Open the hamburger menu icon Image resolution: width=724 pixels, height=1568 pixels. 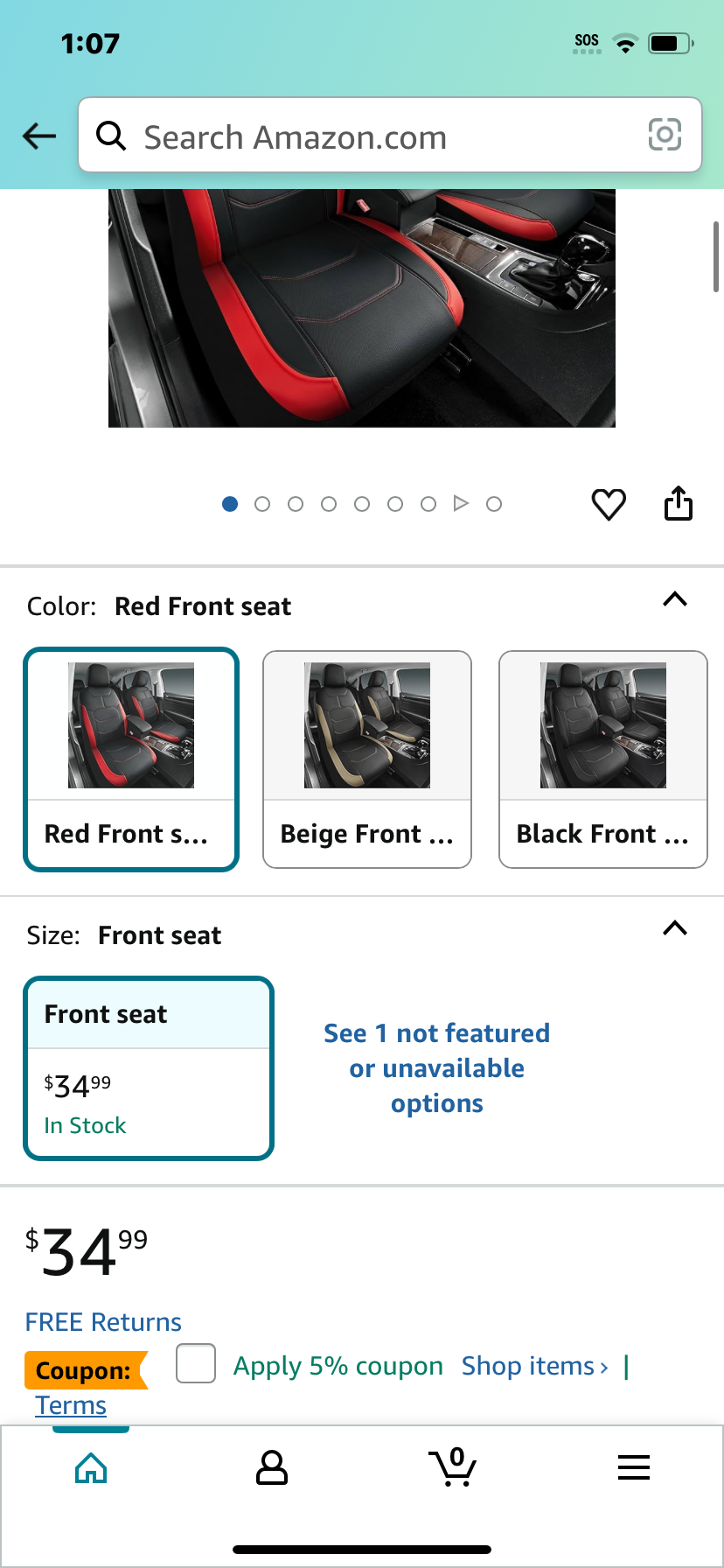point(634,1467)
